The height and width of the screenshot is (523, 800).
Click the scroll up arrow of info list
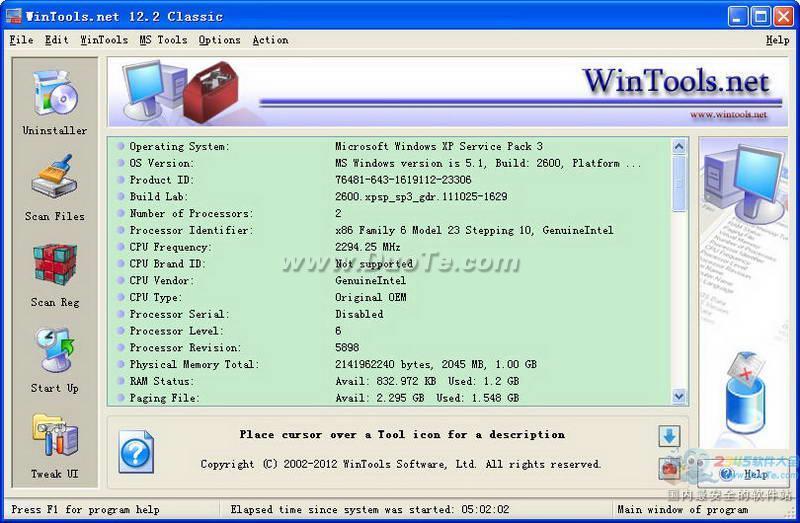pos(679,147)
